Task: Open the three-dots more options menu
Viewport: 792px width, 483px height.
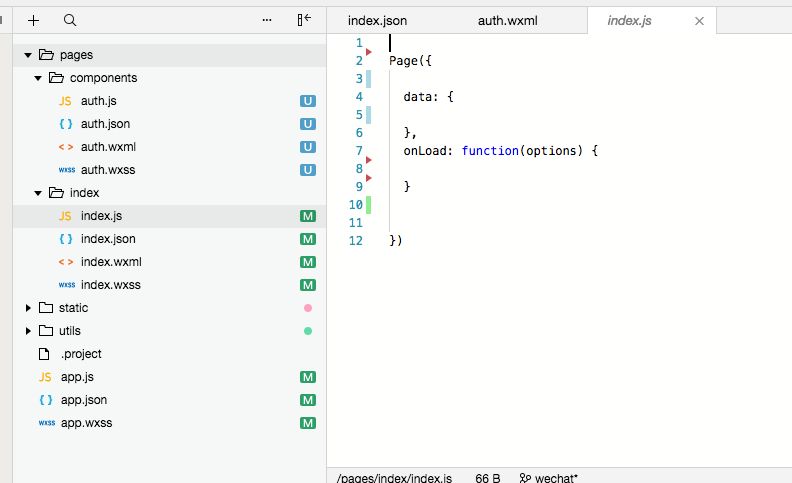Action: [267, 20]
